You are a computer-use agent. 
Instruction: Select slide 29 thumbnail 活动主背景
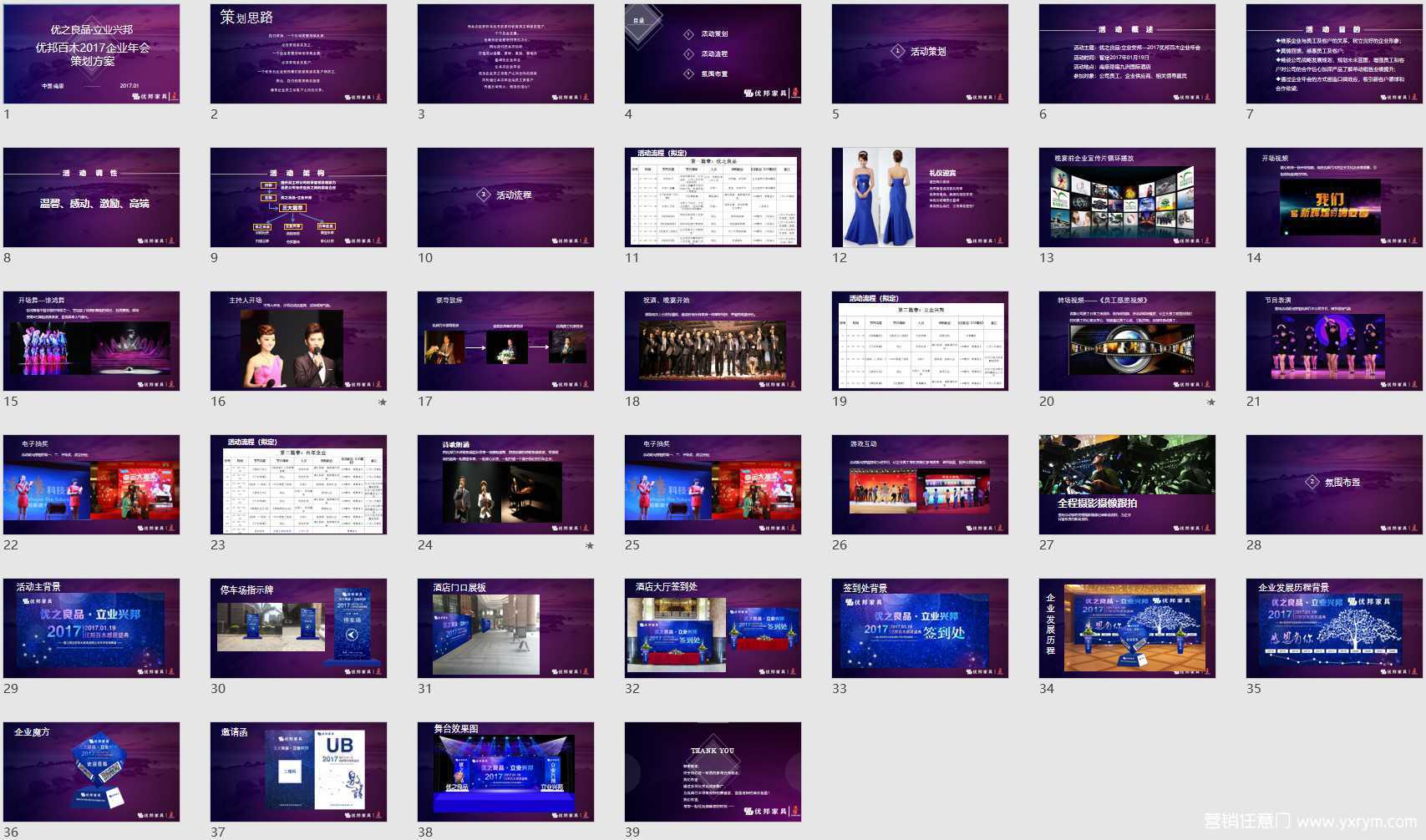coord(92,628)
